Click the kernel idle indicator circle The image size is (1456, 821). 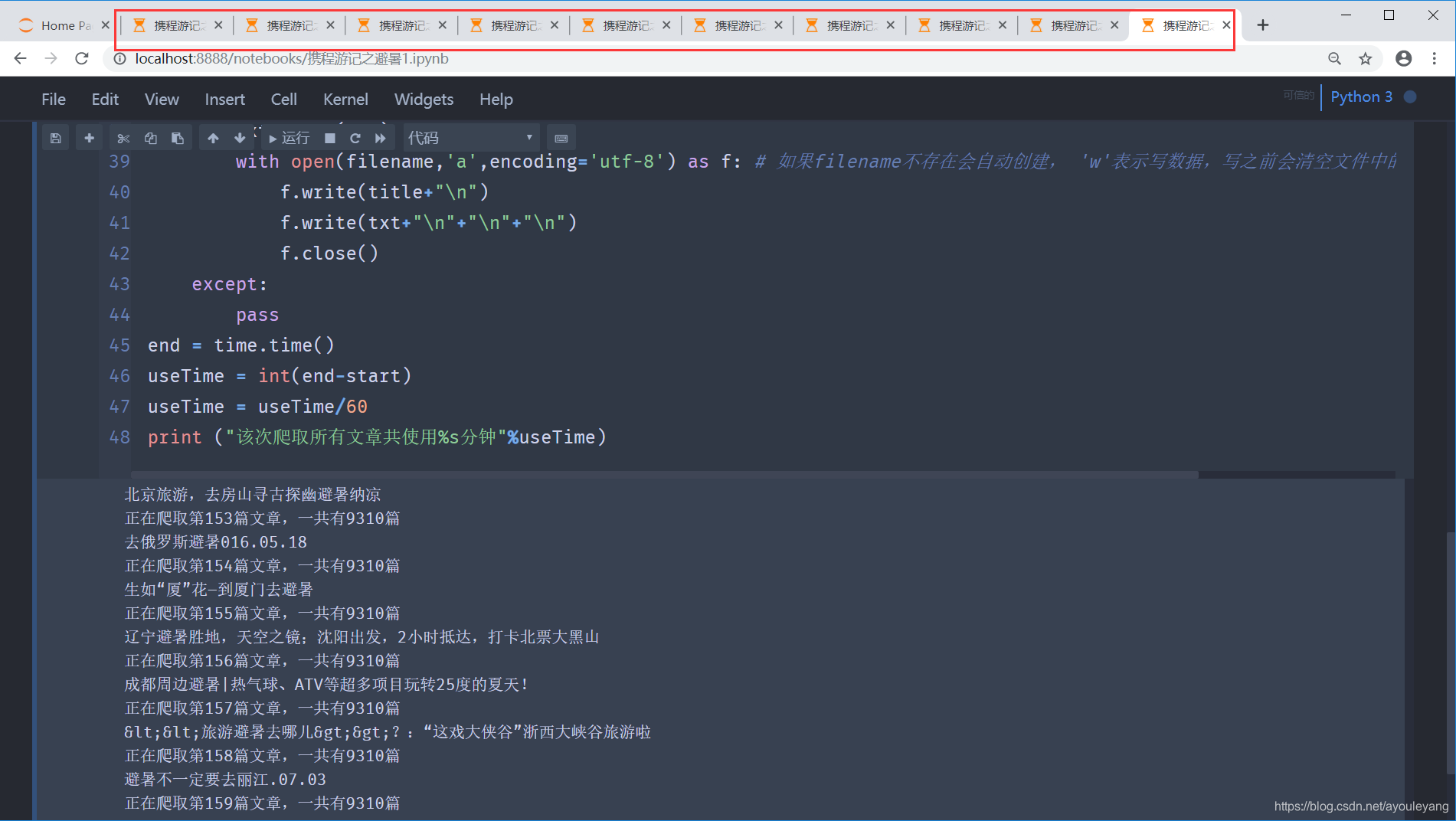[x=1410, y=96]
